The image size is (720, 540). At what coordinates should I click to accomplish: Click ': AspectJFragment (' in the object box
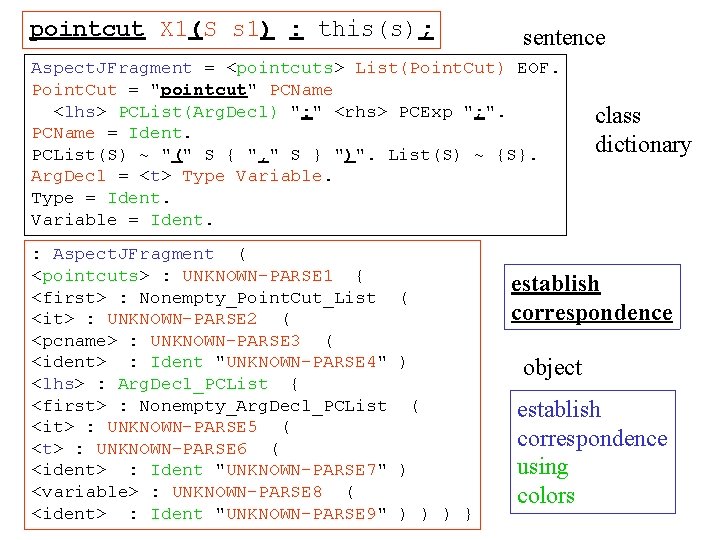pos(140,254)
